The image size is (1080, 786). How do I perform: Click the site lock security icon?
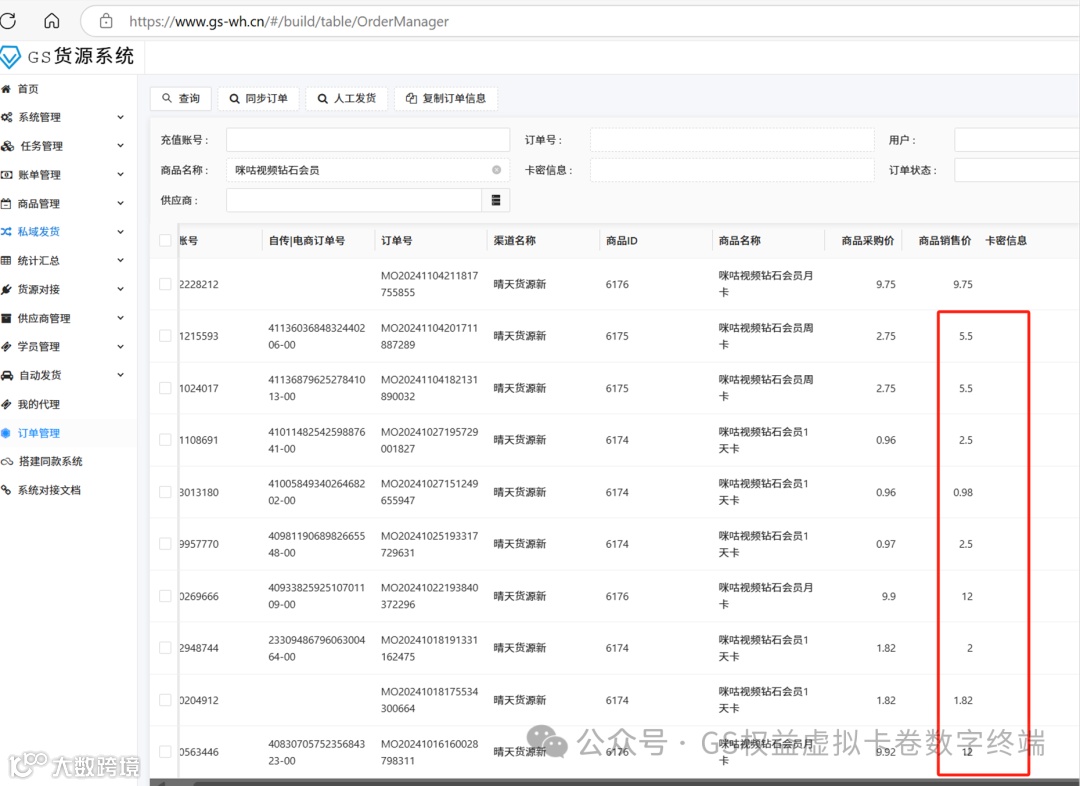point(106,21)
